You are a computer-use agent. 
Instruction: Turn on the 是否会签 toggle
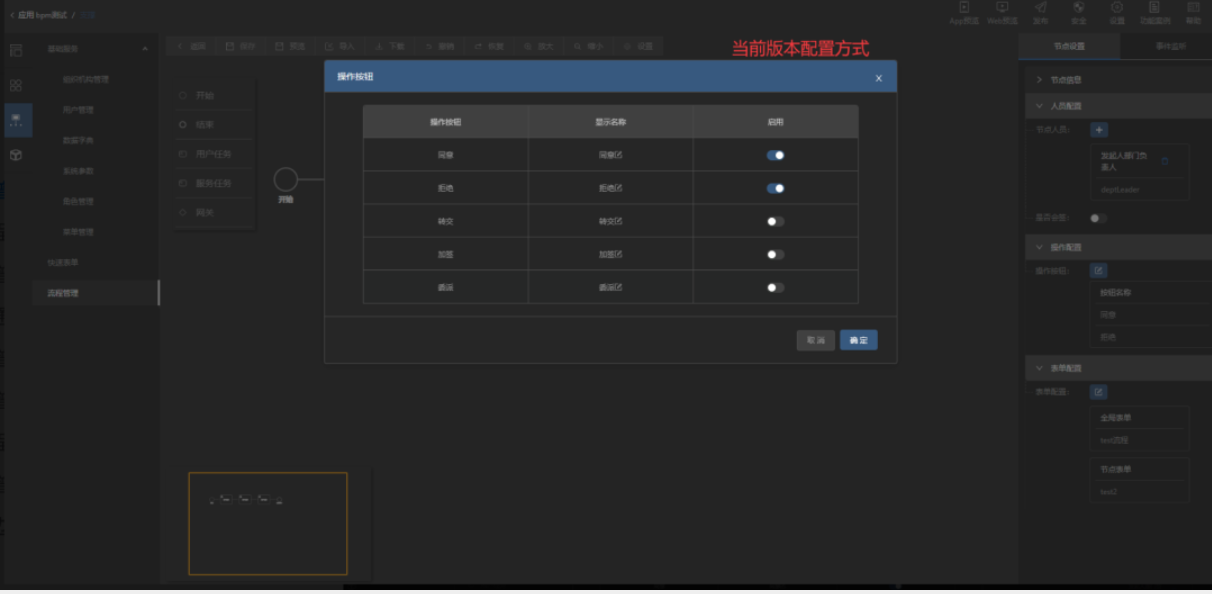(1098, 218)
